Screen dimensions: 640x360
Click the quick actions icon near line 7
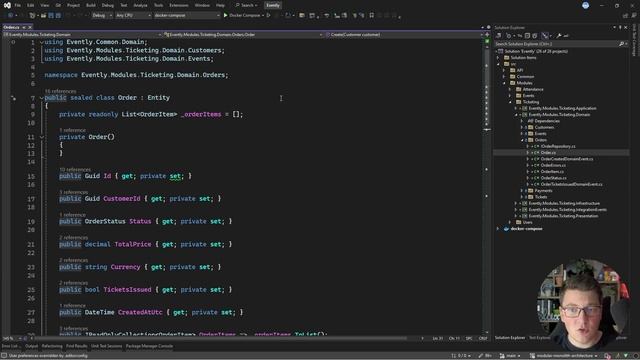point(13,98)
